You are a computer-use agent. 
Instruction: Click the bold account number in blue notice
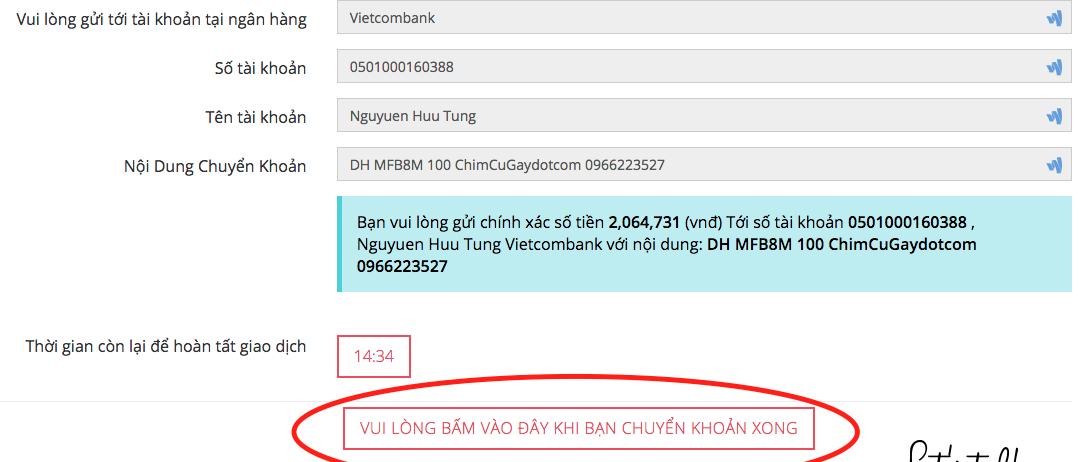tap(907, 222)
